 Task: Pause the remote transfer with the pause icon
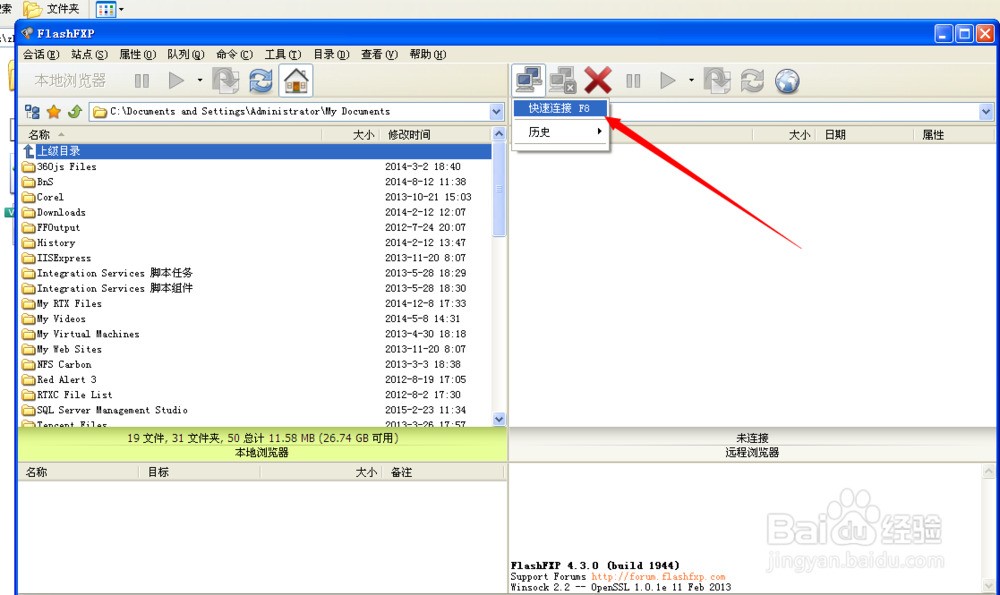coord(633,81)
